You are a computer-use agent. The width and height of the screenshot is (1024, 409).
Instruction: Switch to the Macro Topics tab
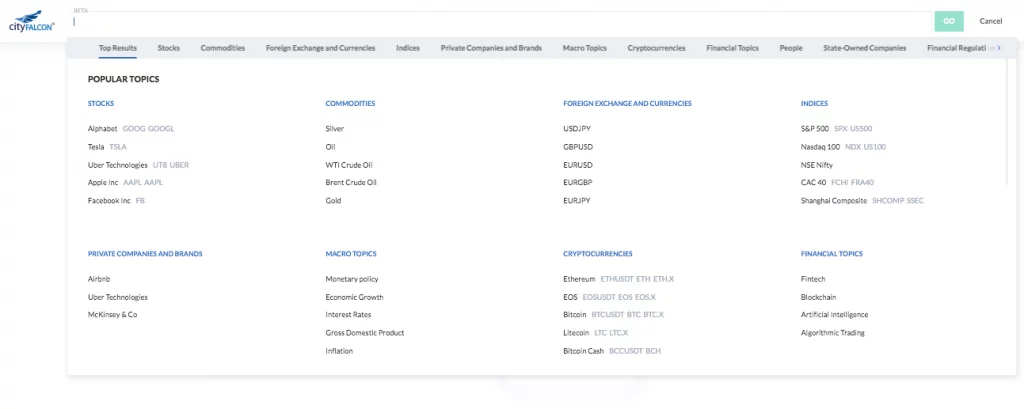click(584, 48)
